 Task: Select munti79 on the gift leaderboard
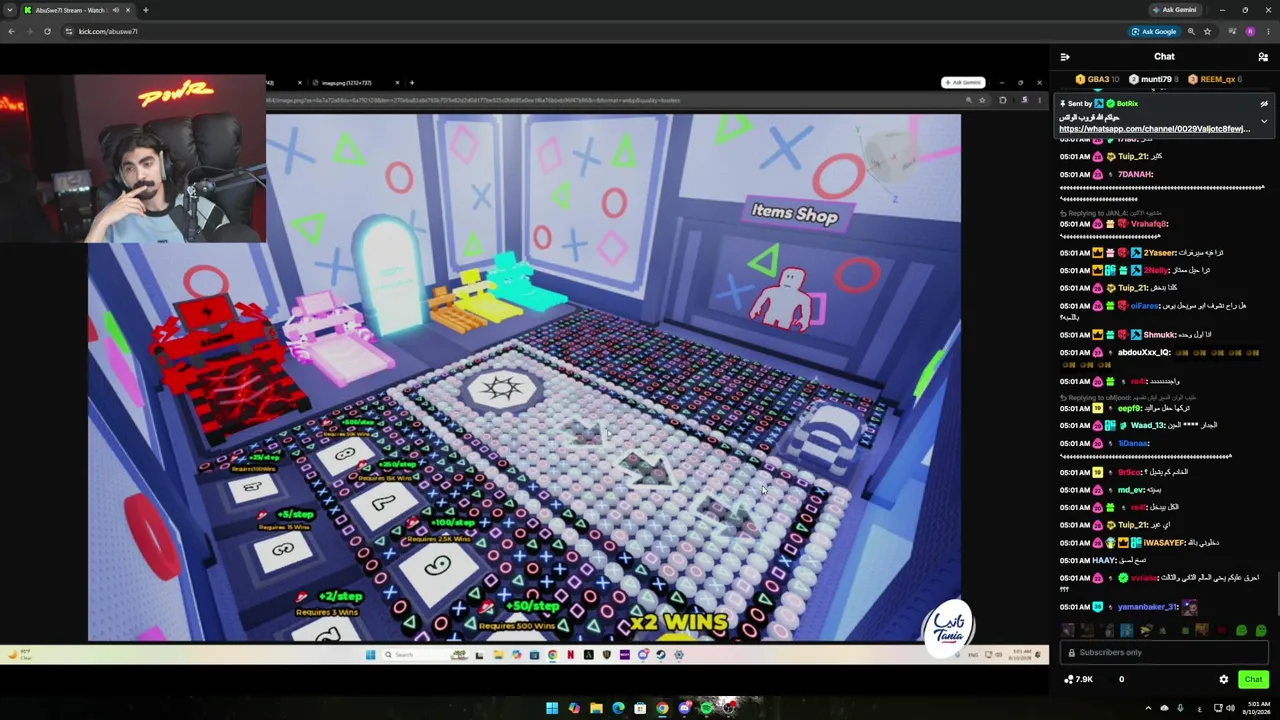tap(1153, 79)
